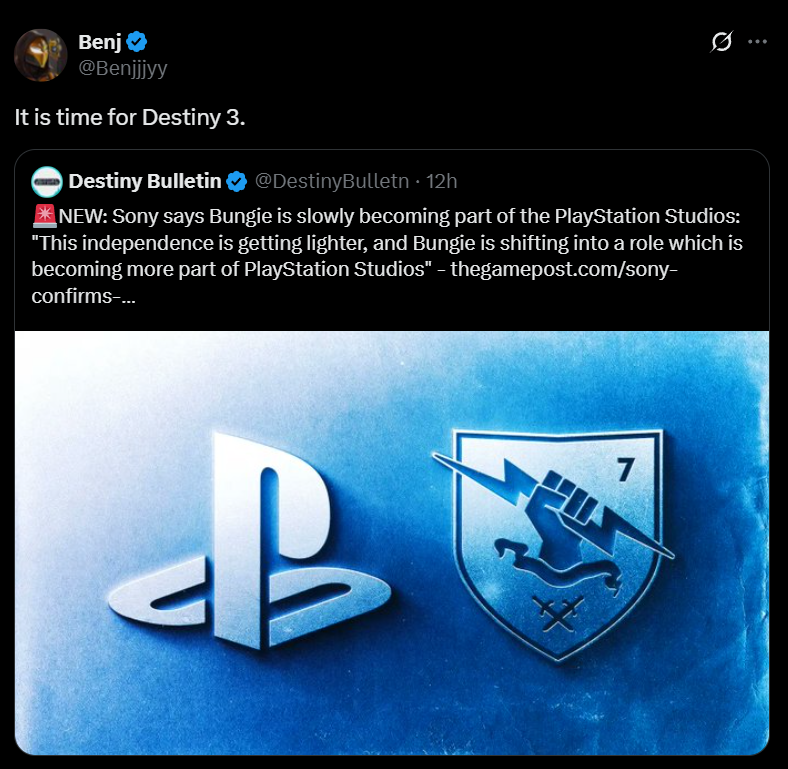Screen dimensions: 788x769
Task: Click the 12h timestamp
Action: point(442,181)
